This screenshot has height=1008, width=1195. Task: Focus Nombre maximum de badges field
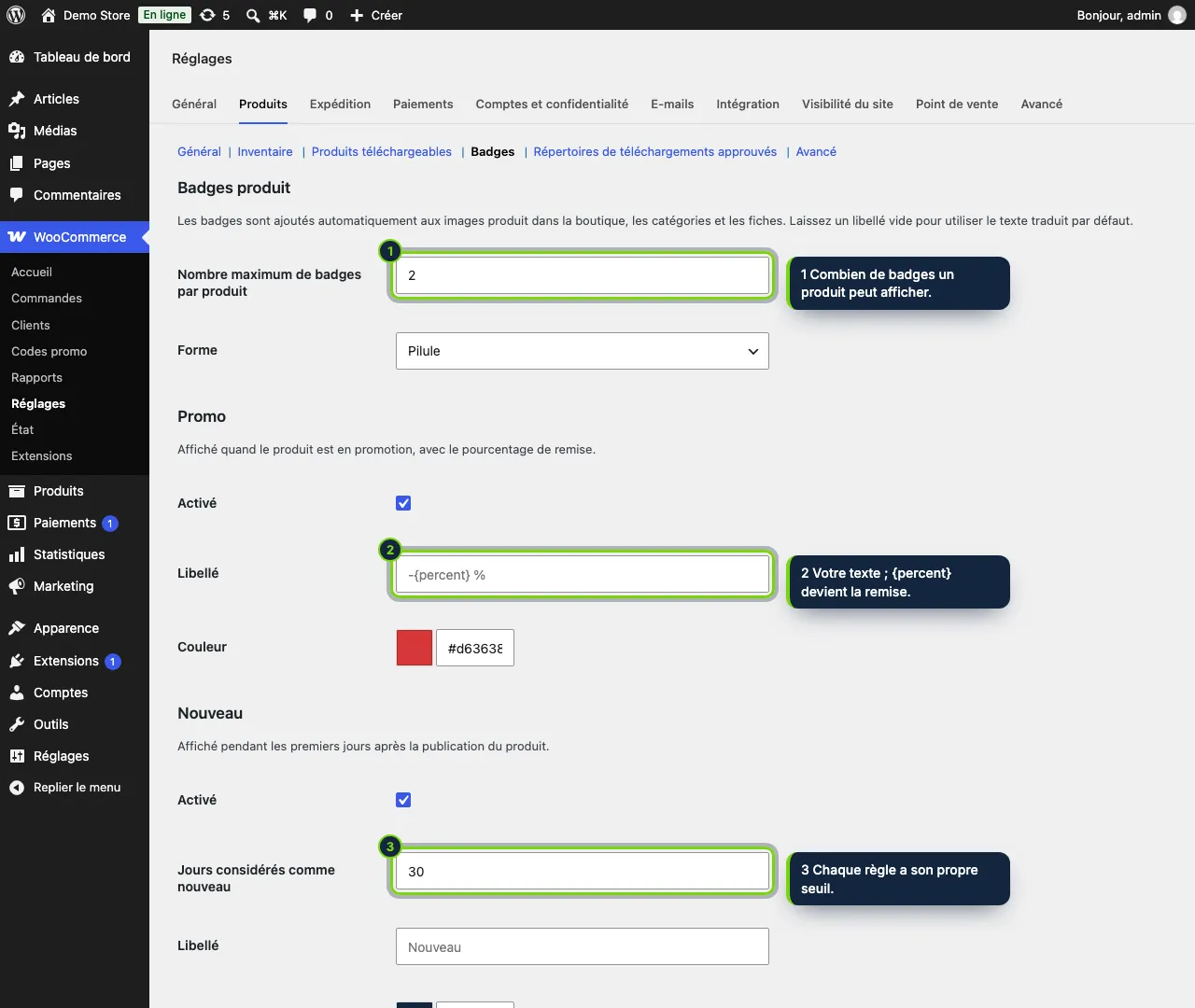583,275
